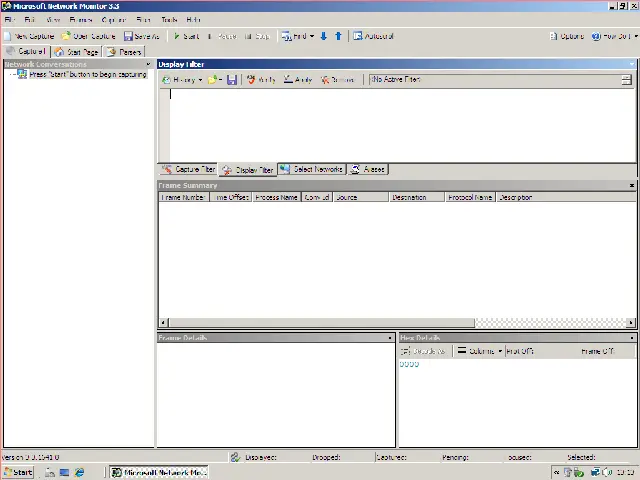Click the Microsoft Network Monitor taskbar button

(x=159, y=472)
